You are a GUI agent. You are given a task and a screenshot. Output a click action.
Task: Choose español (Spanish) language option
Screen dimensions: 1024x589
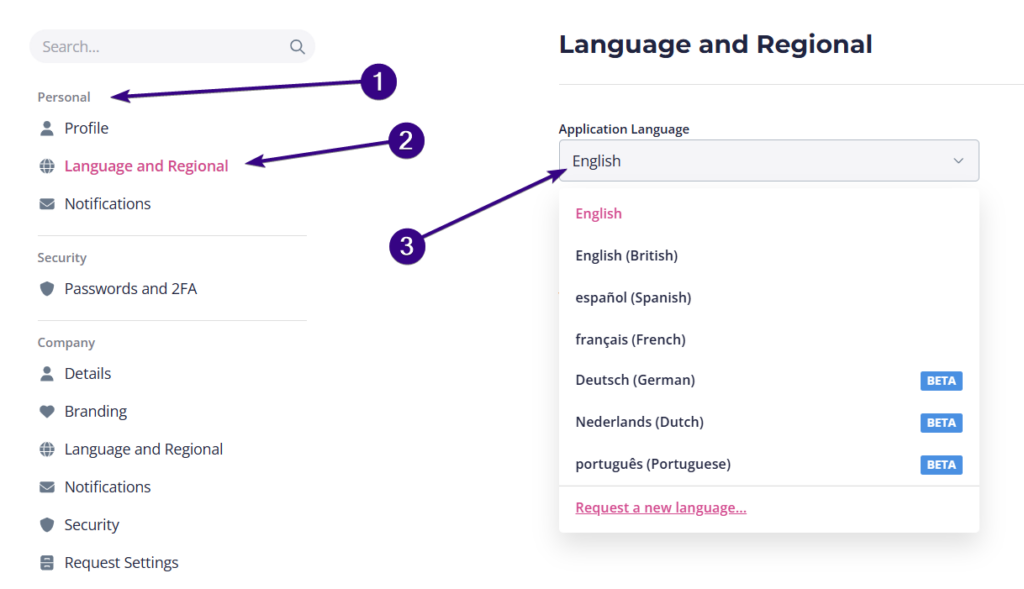(x=633, y=298)
